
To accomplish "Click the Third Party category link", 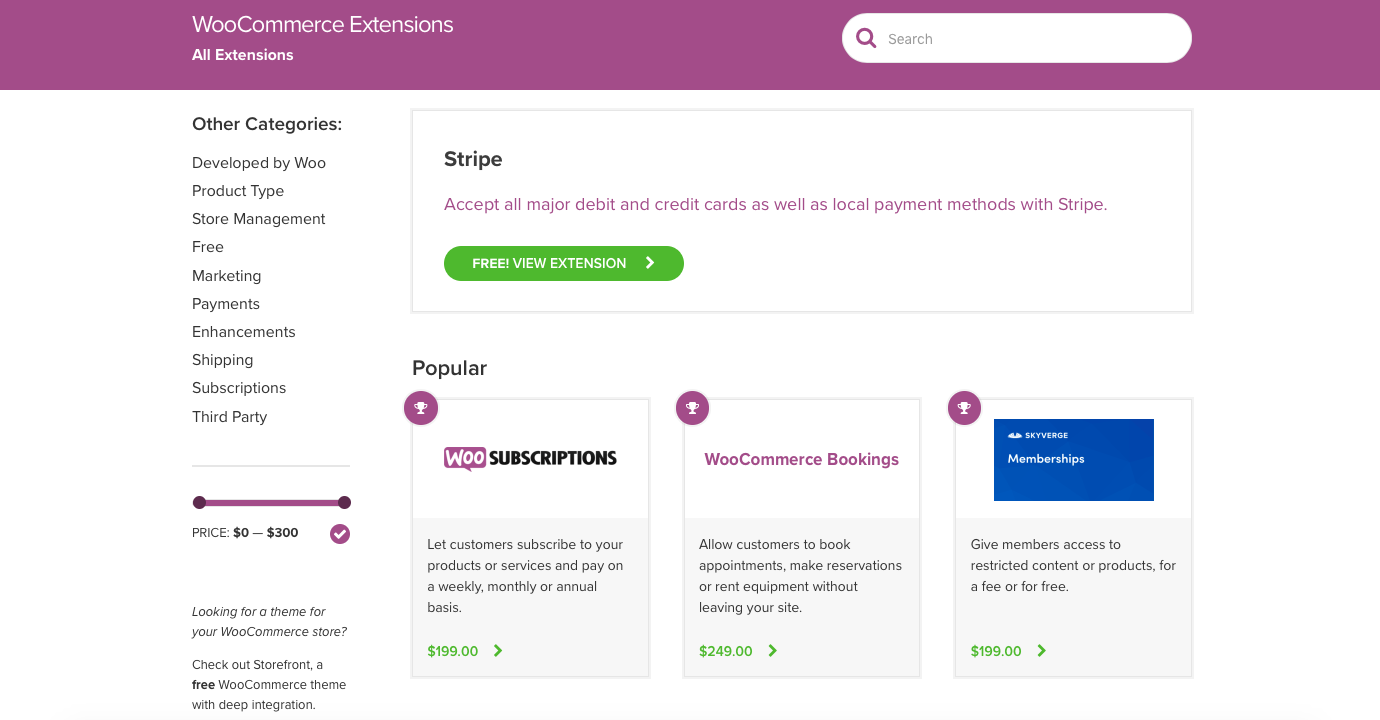I will (229, 416).
